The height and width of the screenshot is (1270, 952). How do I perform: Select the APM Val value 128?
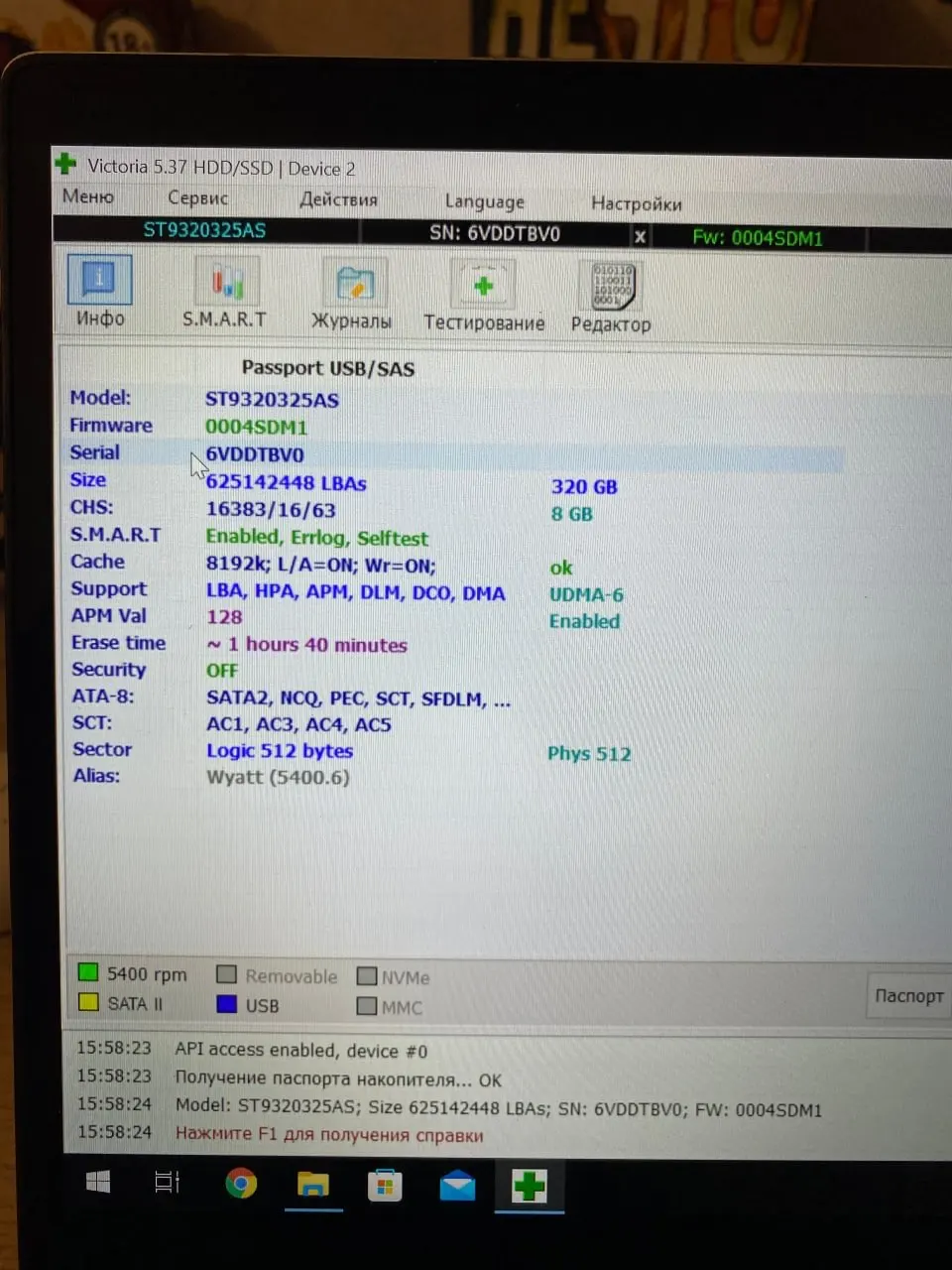[x=224, y=616]
